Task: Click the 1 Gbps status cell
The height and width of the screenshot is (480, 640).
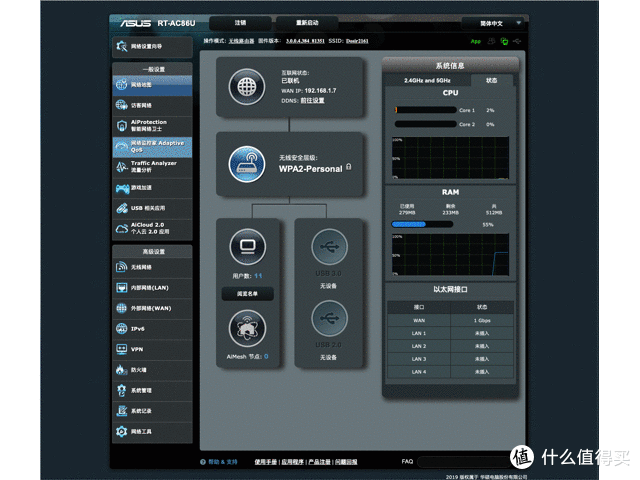Action: coord(482,320)
